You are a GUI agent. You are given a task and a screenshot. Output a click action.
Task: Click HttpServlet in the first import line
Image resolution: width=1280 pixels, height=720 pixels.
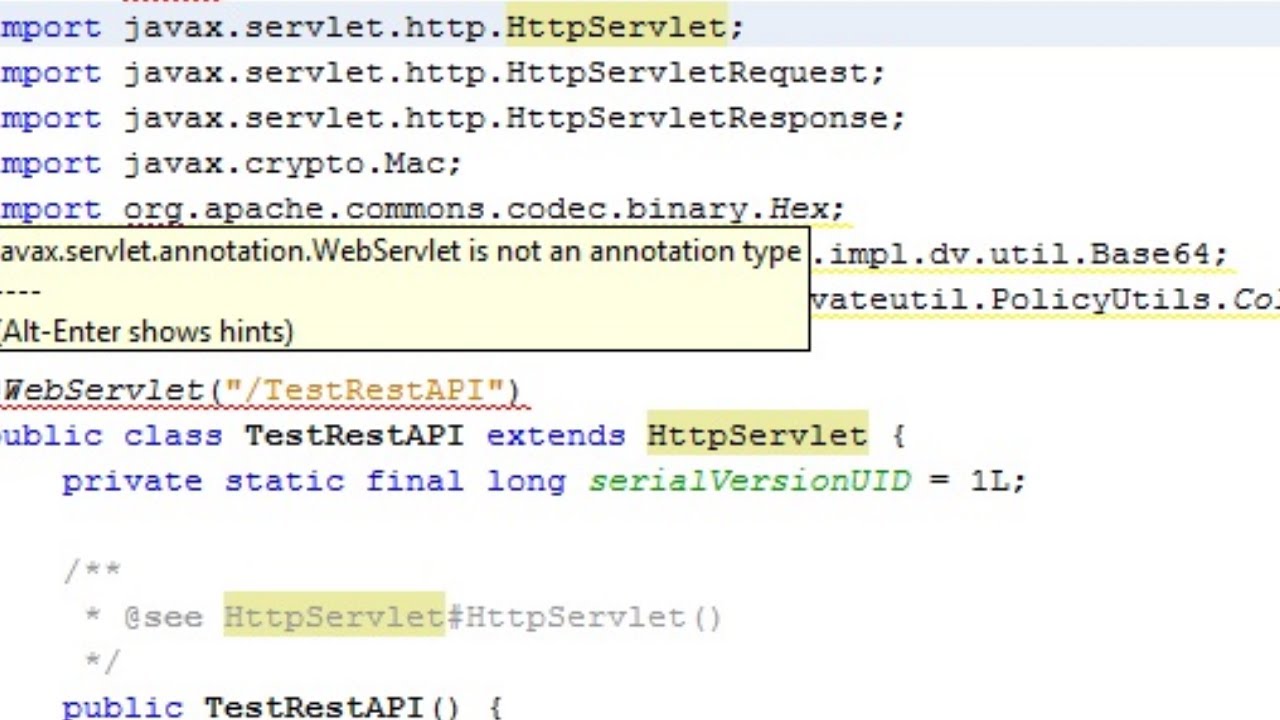point(617,27)
